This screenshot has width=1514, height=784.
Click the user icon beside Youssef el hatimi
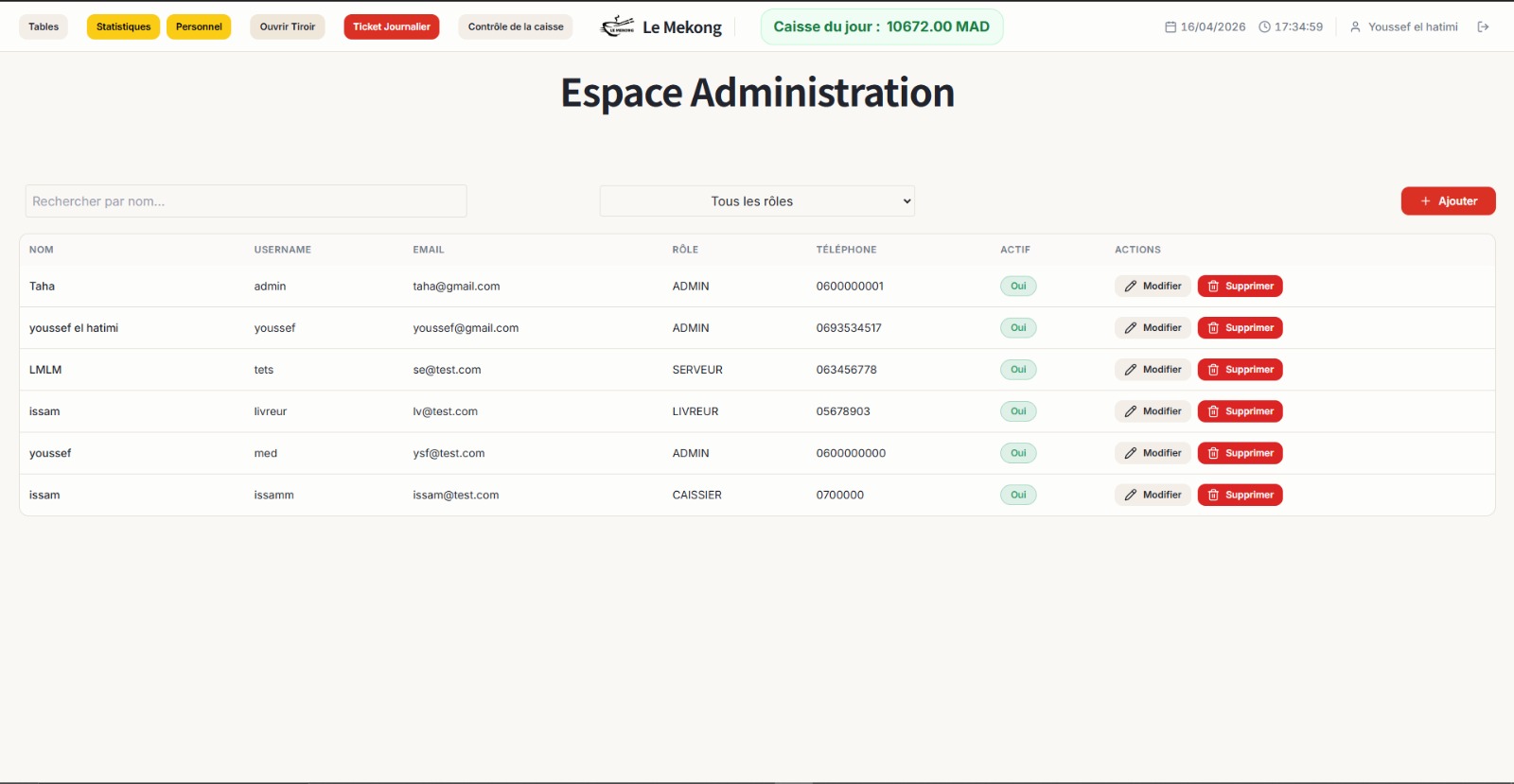click(x=1355, y=26)
